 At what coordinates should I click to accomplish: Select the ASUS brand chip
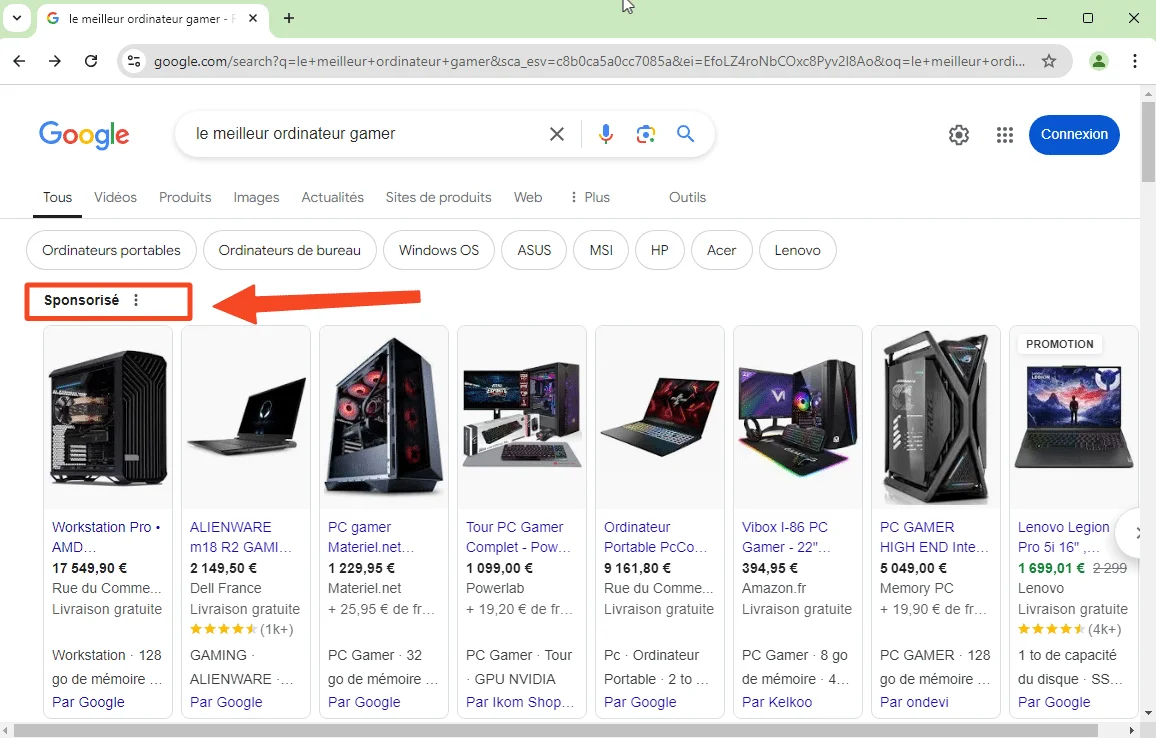tap(535, 250)
